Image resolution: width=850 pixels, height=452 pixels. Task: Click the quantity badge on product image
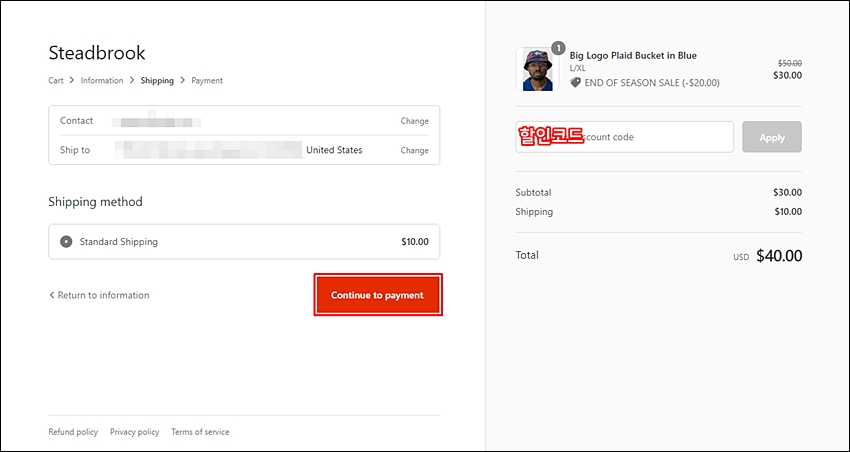click(558, 48)
